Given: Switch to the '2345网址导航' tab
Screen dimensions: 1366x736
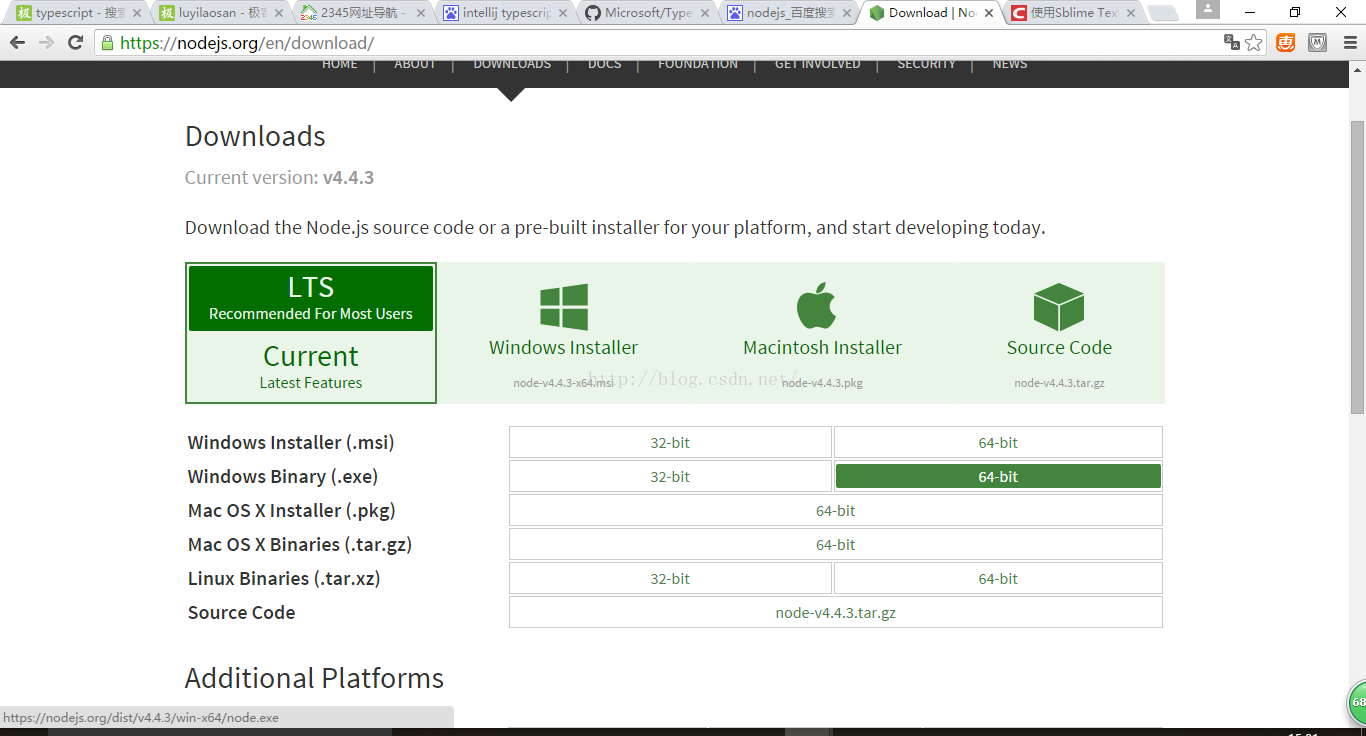Looking at the screenshot, I should (x=362, y=13).
